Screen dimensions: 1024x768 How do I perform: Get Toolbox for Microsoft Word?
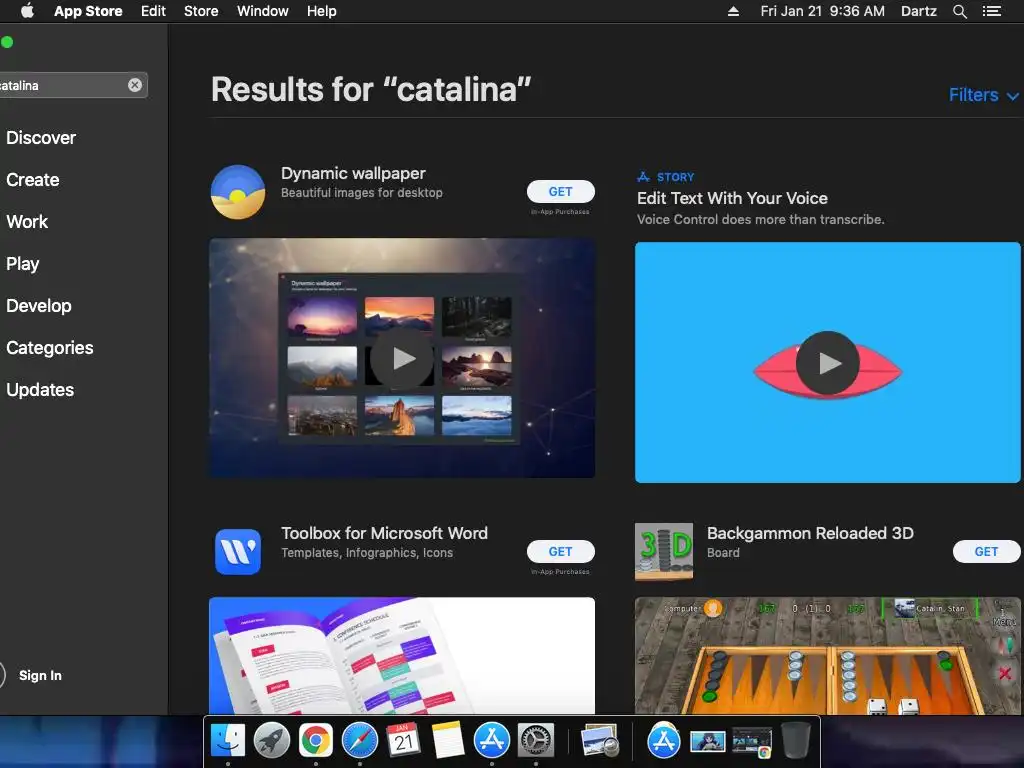(x=560, y=551)
